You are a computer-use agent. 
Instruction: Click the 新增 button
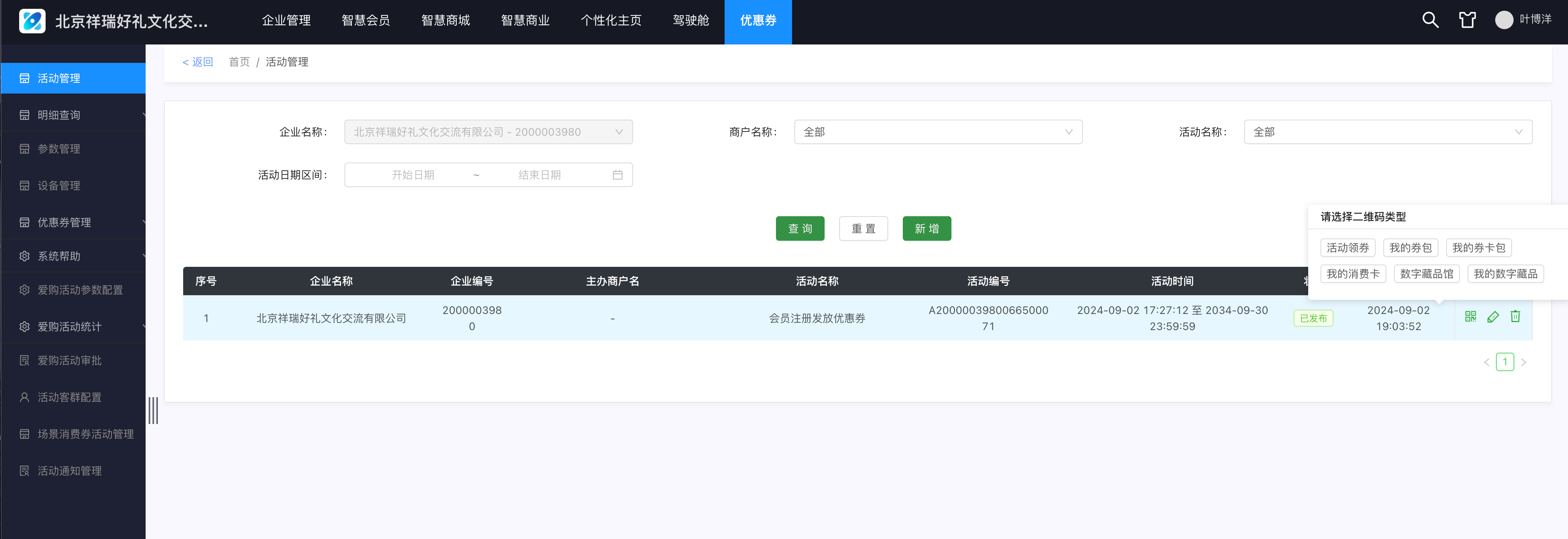pos(927,228)
